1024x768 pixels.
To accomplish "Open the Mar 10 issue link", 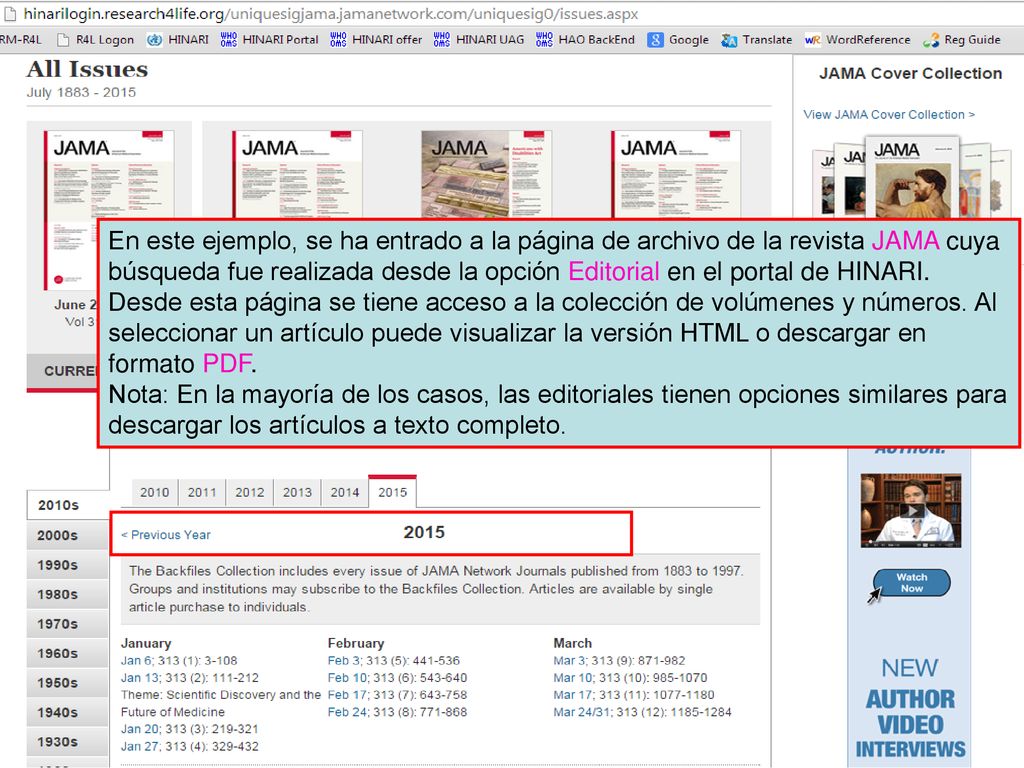I will (573, 678).
